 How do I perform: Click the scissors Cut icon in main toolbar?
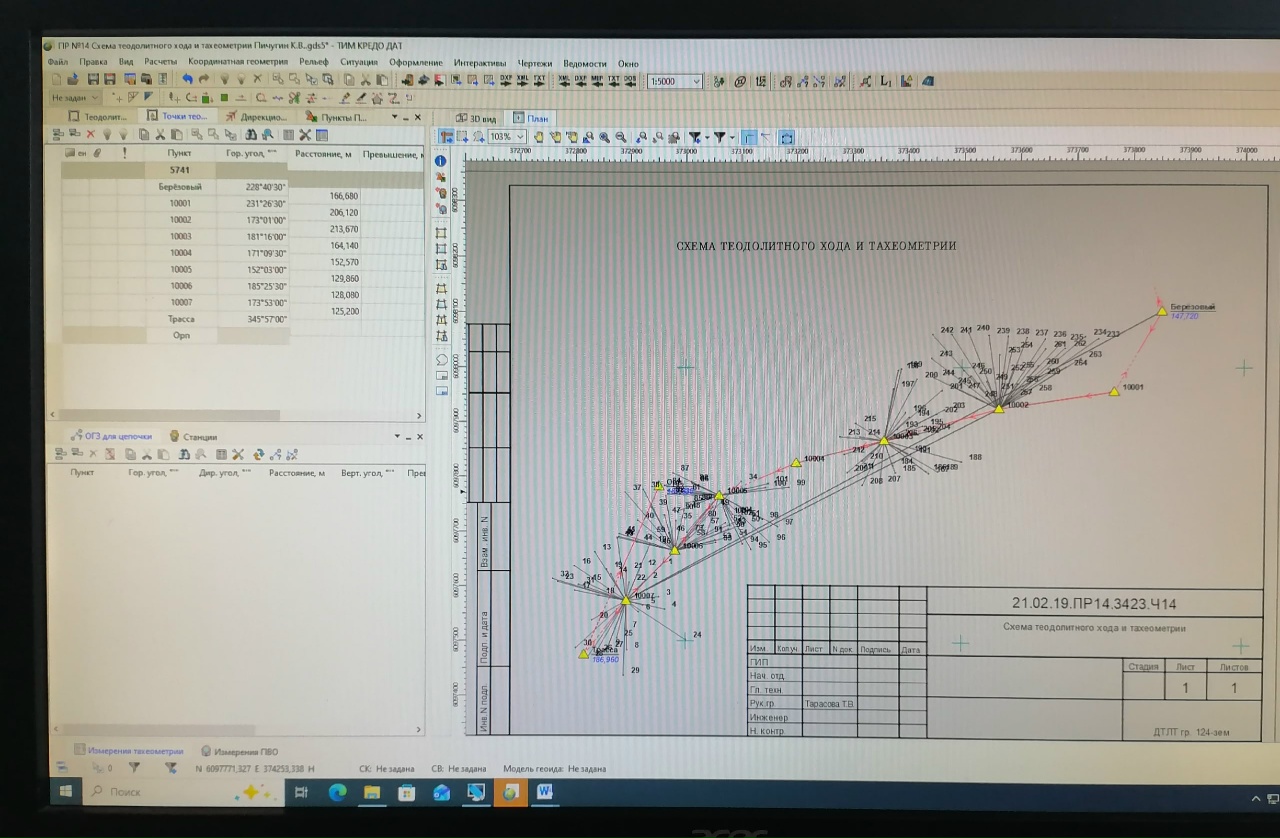coord(366,80)
